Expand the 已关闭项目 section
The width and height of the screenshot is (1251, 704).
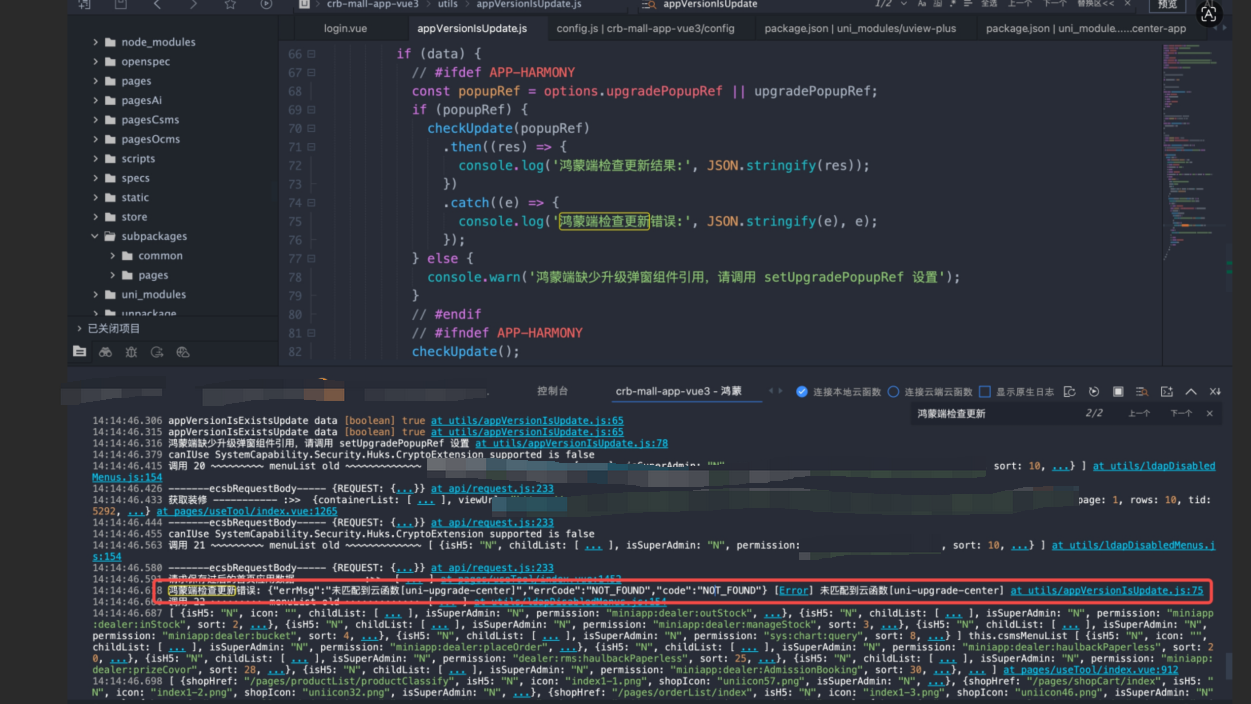[80, 328]
